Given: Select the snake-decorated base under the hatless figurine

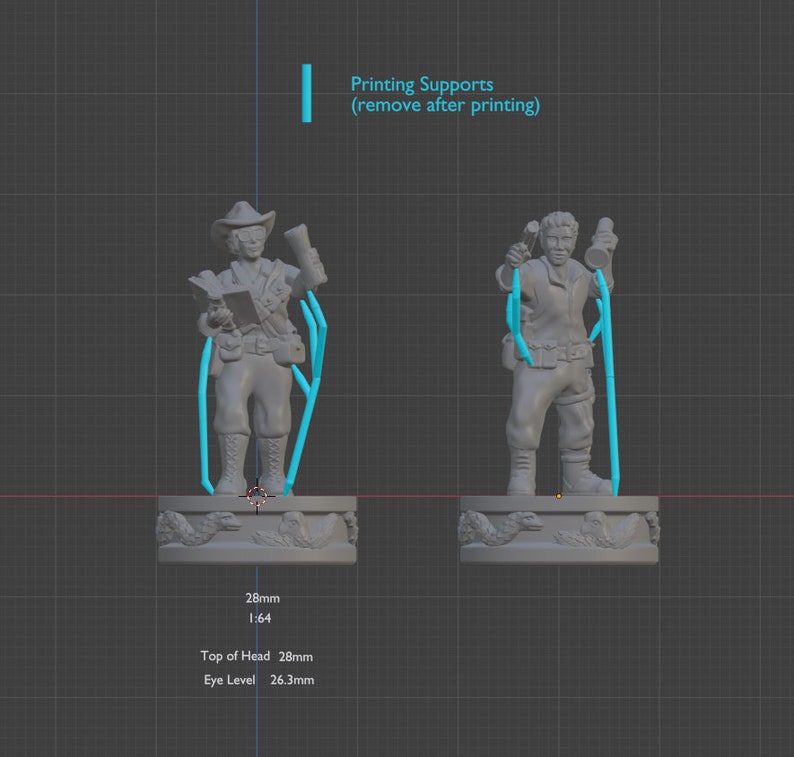Looking at the screenshot, I should click(559, 530).
